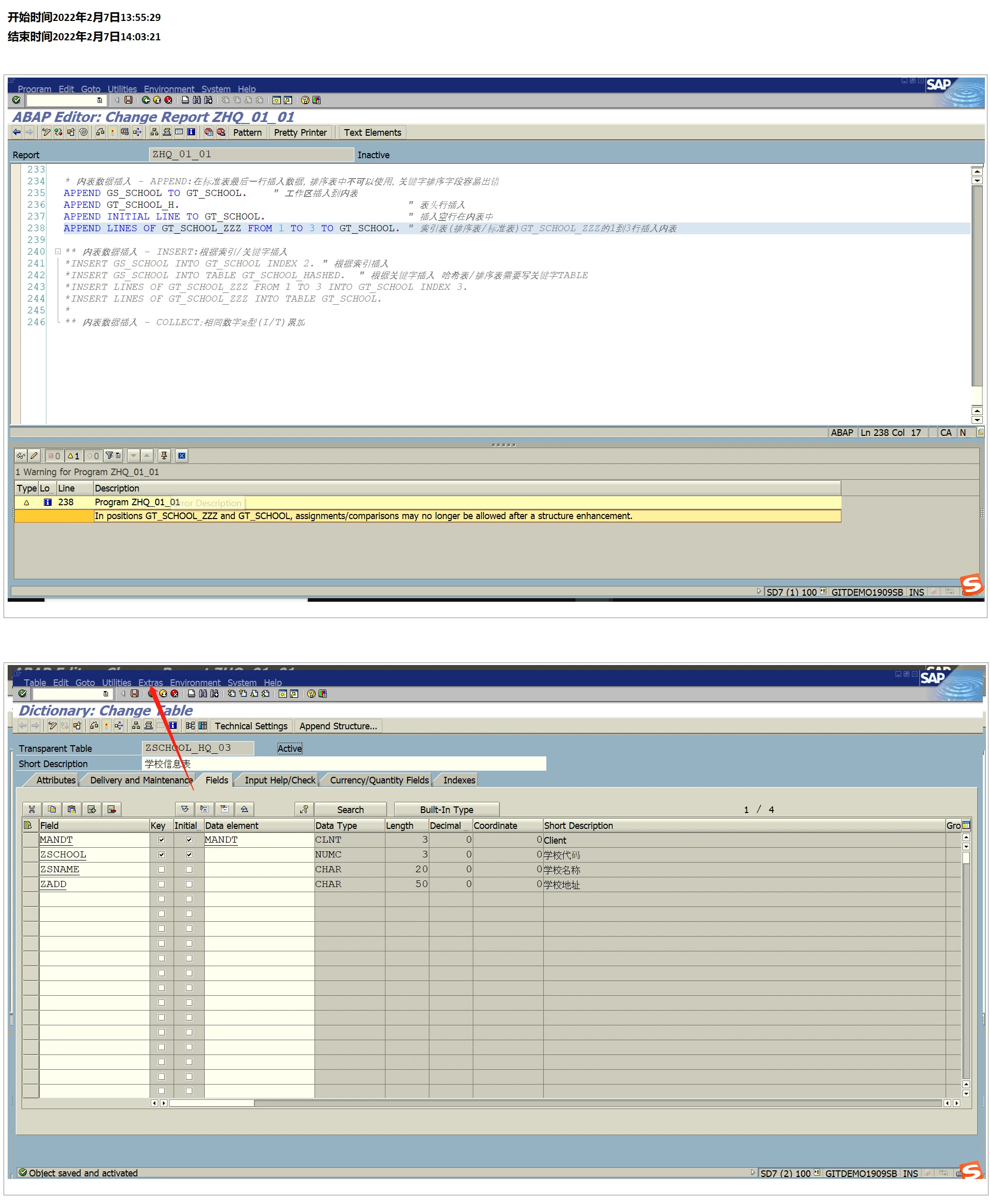The image size is (990, 1204).
Task: Click next message down arrow in warnings panel
Action: [133, 456]
